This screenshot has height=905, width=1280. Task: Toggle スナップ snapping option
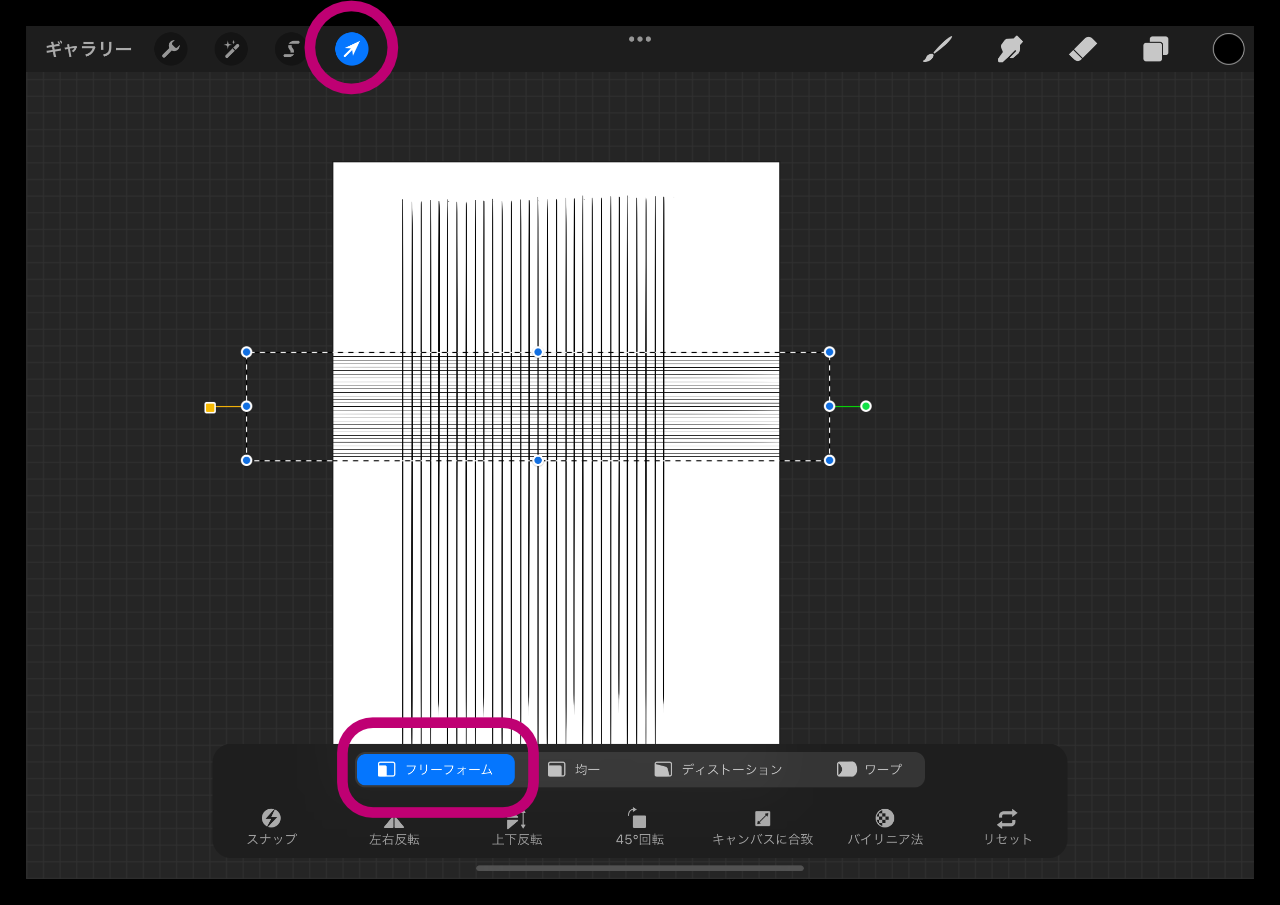272,827
